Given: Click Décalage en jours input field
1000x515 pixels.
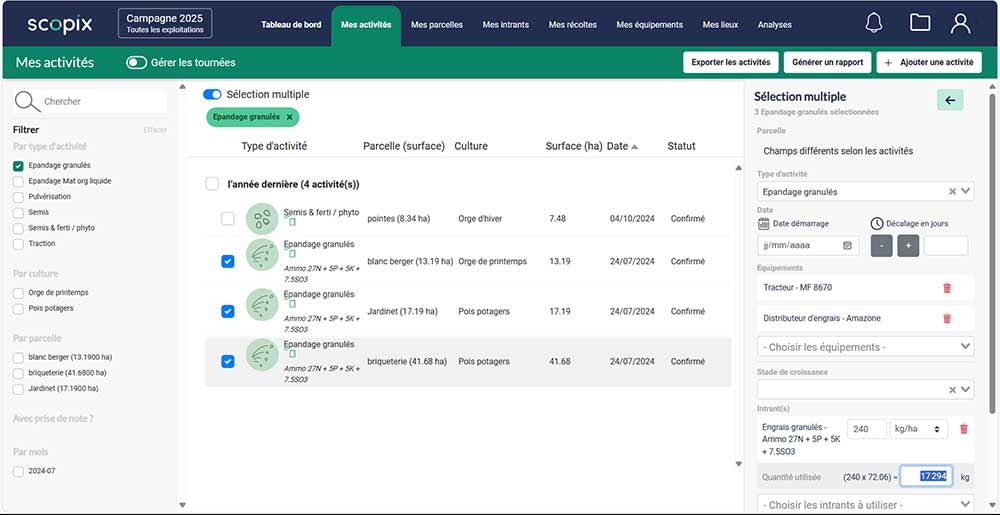Looking at the screenshot, I should tap(946, 246).
